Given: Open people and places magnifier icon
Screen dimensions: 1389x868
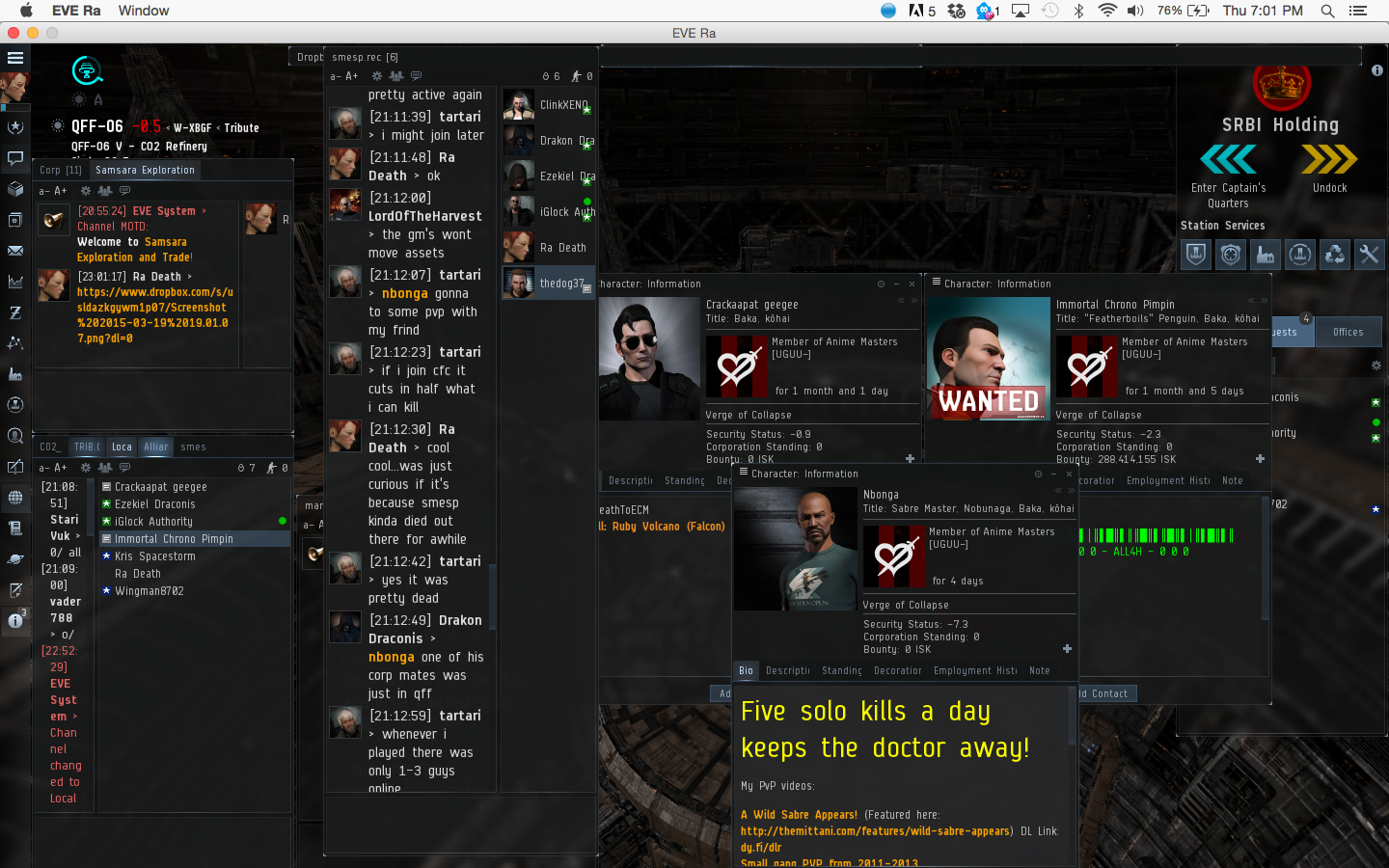Looking at the screenshot, I should [x=15, y=436].
